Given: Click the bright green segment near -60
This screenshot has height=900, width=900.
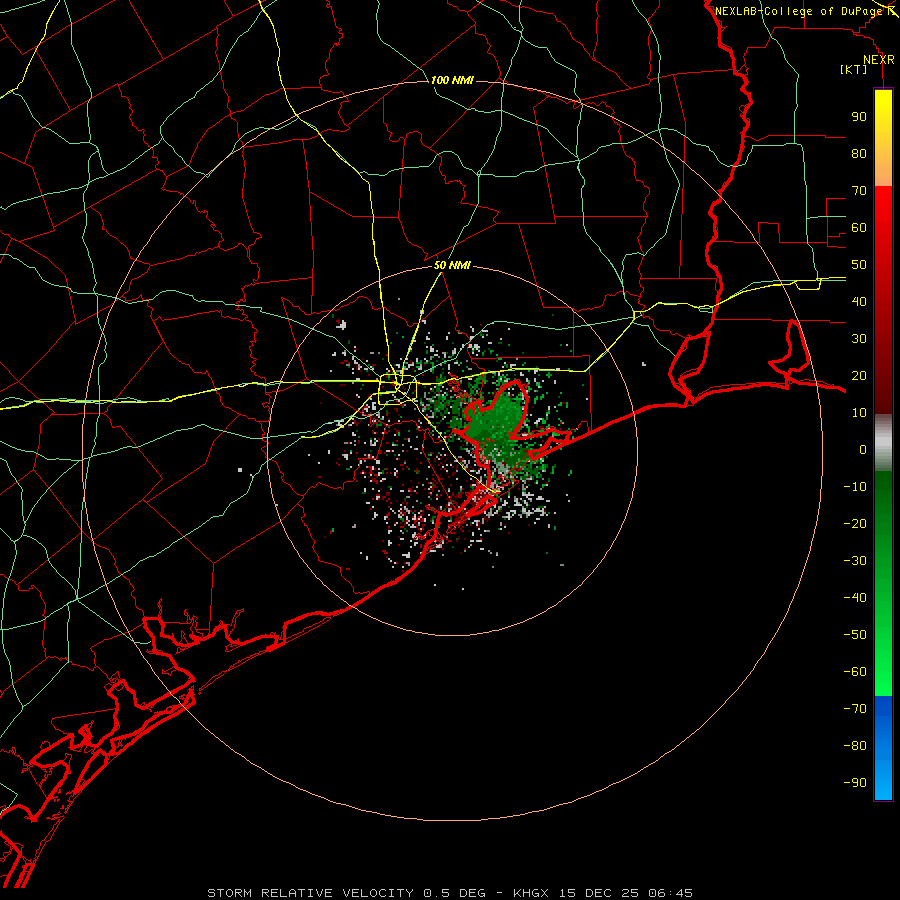Looking at the screenshot, I should coord(883,672).
